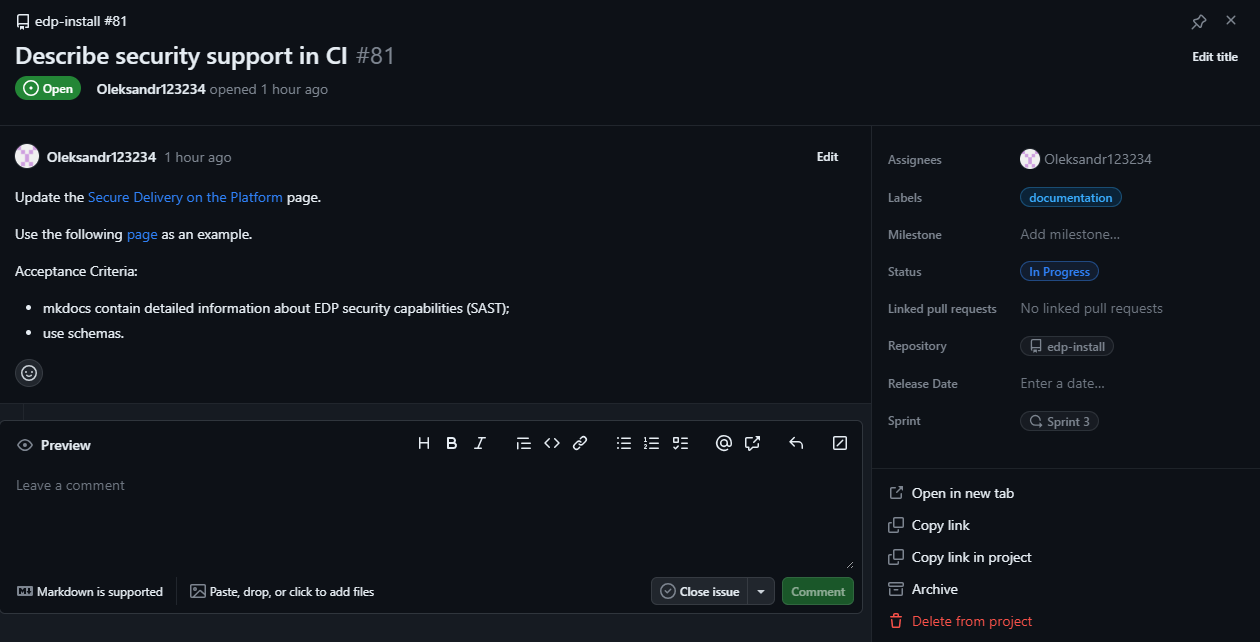Image resolution: width=1260 pixels, height=642 pixels.
Task: Open the Secure Delivery on the Platform link
Action: tap(185, 197)
